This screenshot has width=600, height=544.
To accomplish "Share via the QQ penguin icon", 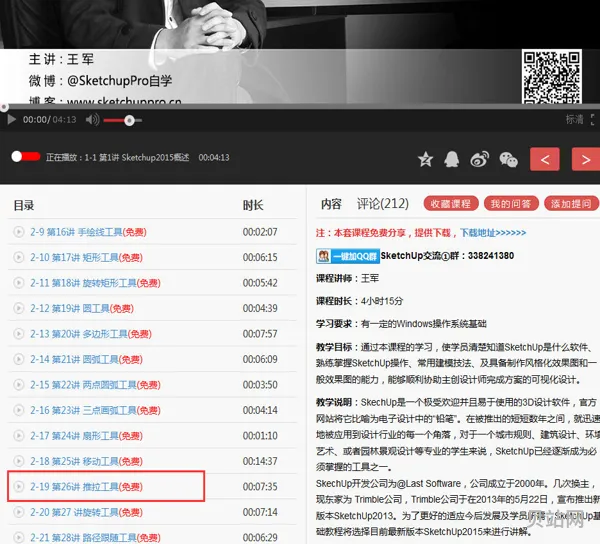I will click(x=452, y=160).
